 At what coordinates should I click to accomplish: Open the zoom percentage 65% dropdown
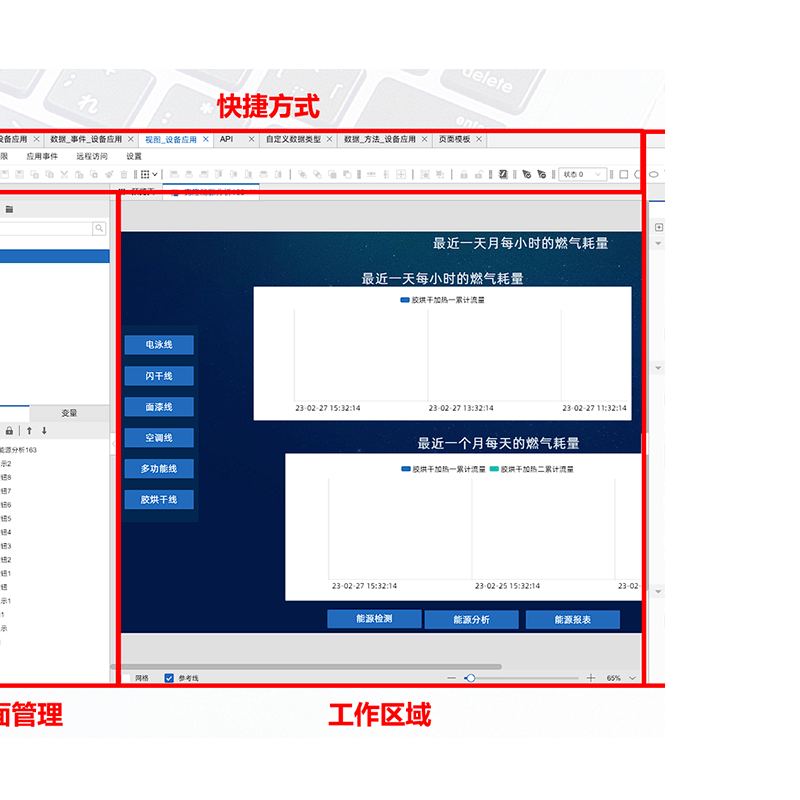618,677
